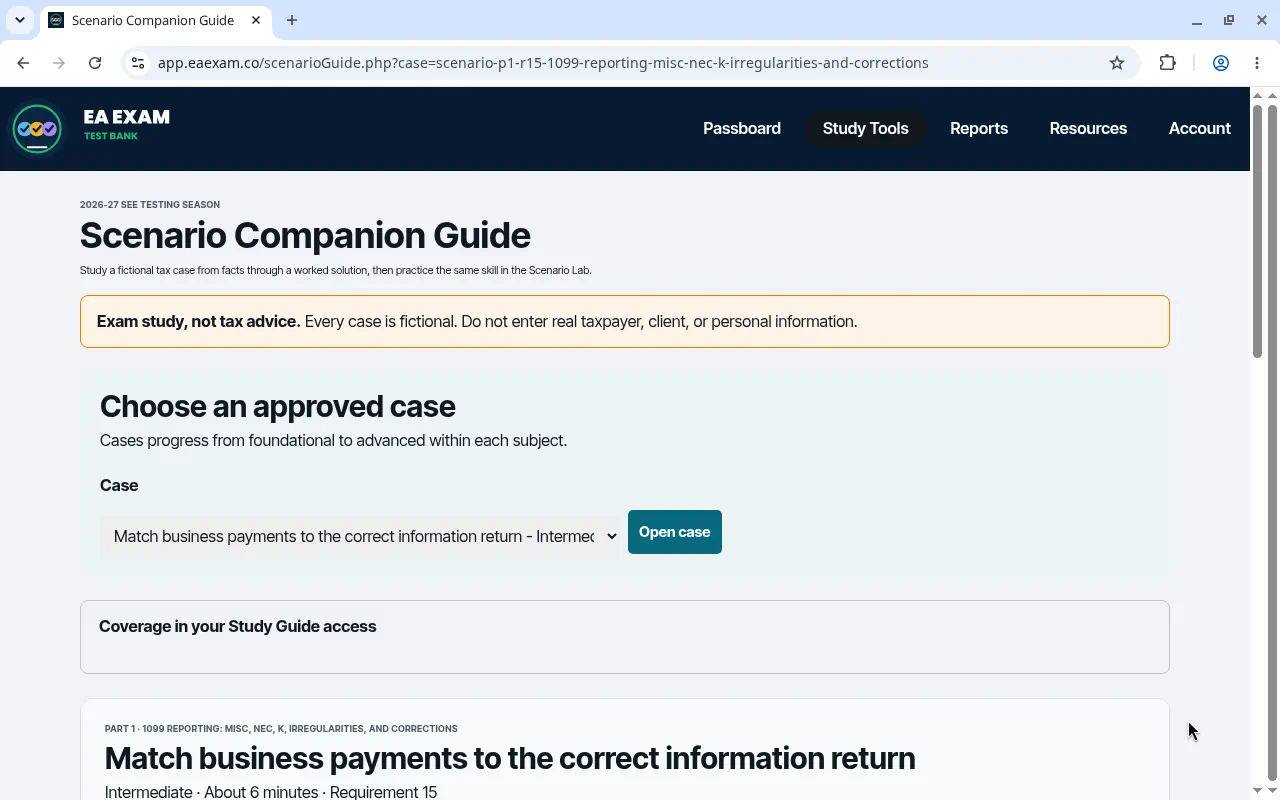The image size is (1280, 800).
Task: Open the Resources menu item
Action: click(x=1088, y=128)
